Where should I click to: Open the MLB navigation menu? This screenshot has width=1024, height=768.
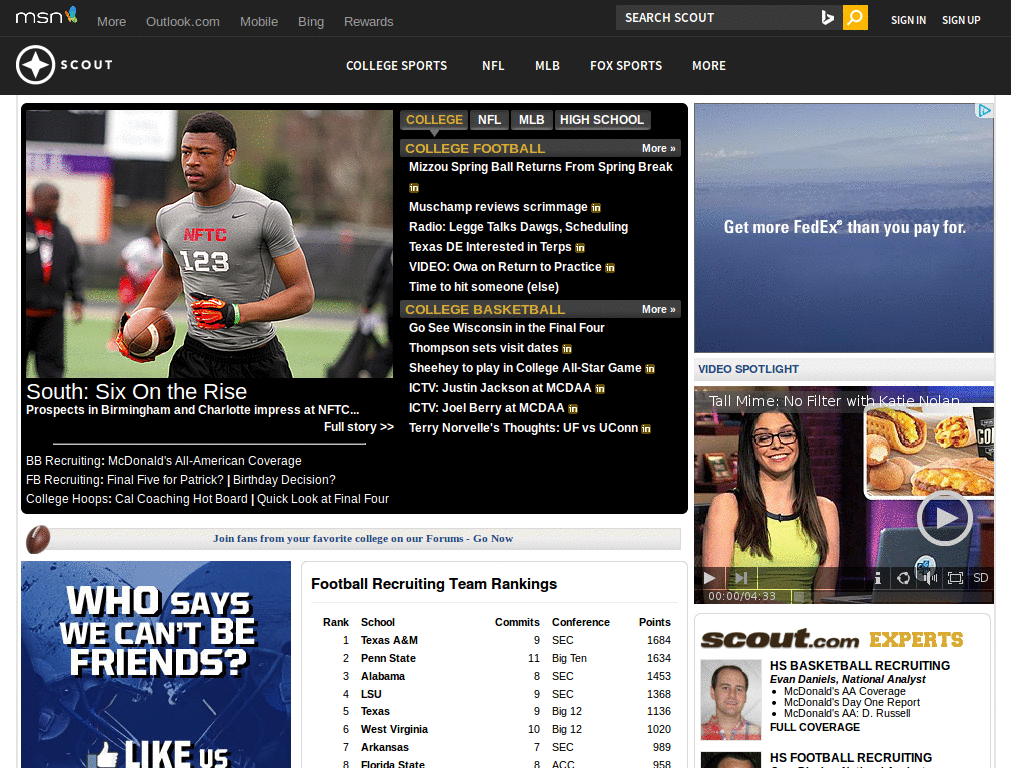tap(547, 66)
